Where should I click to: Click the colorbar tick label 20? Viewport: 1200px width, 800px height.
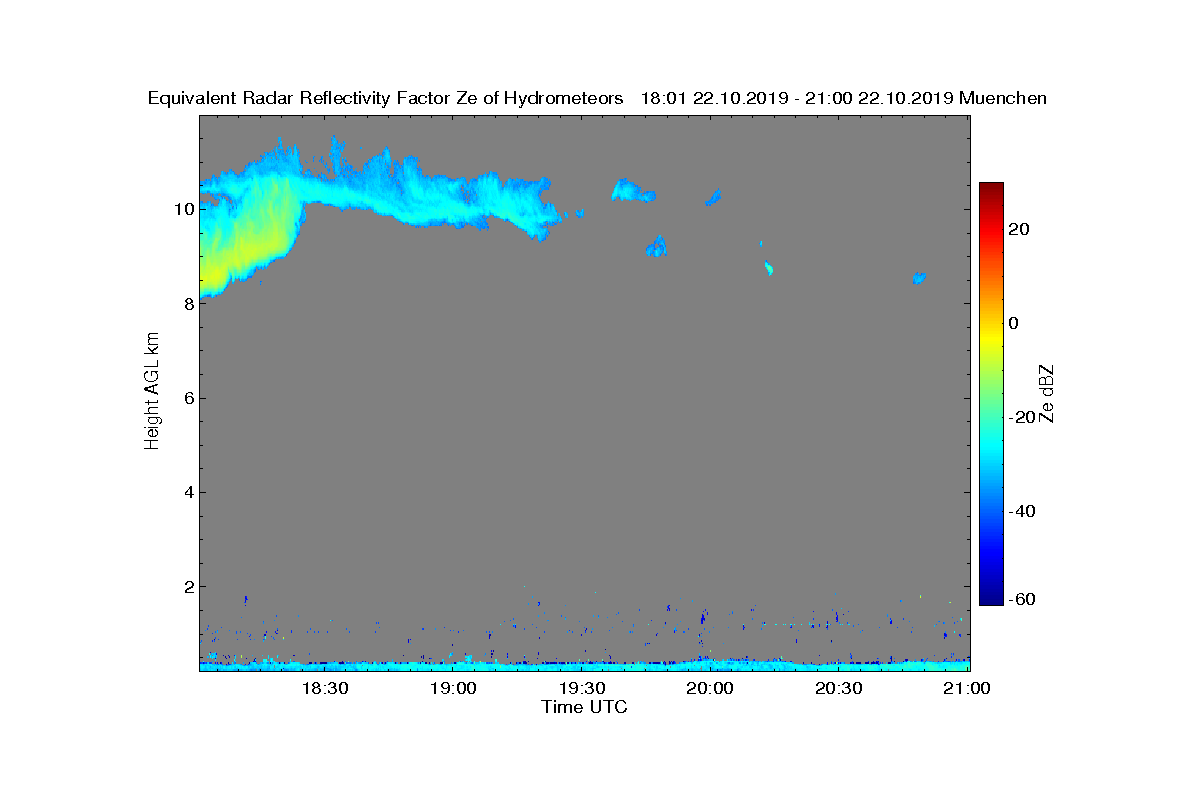(x=1020, y=229)
